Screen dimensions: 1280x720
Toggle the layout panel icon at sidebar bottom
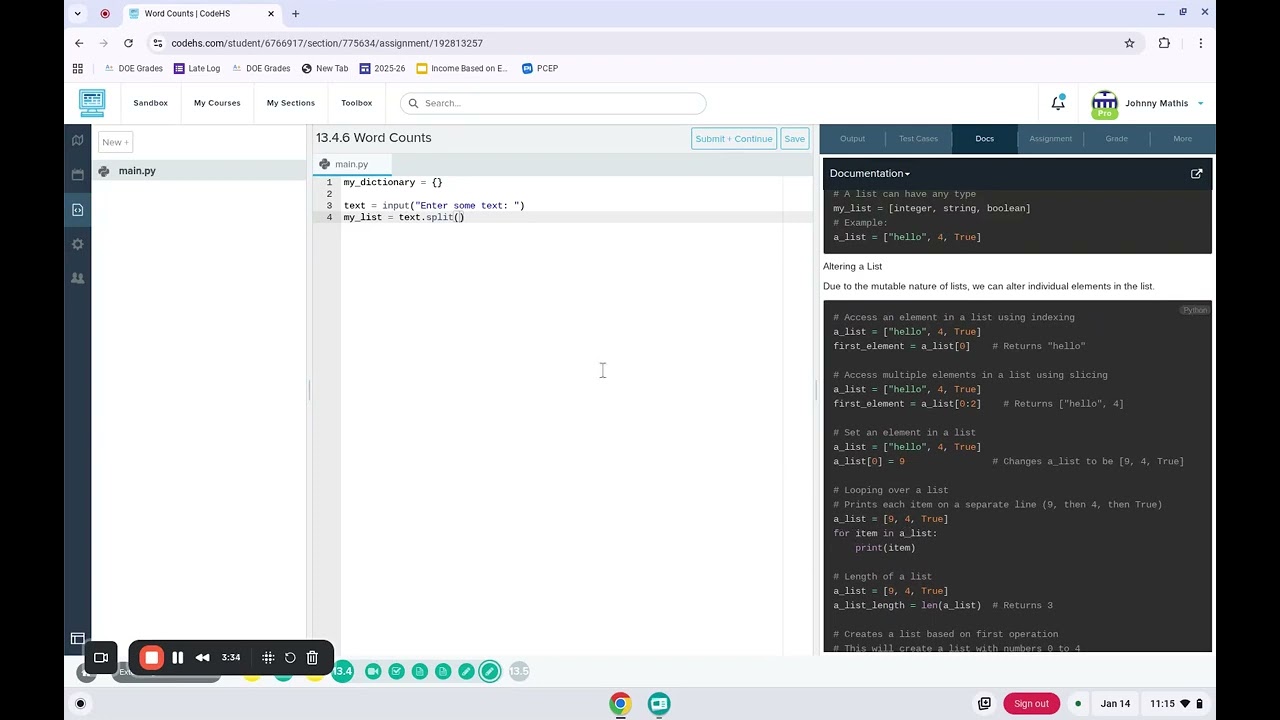(x=78, y=638)
